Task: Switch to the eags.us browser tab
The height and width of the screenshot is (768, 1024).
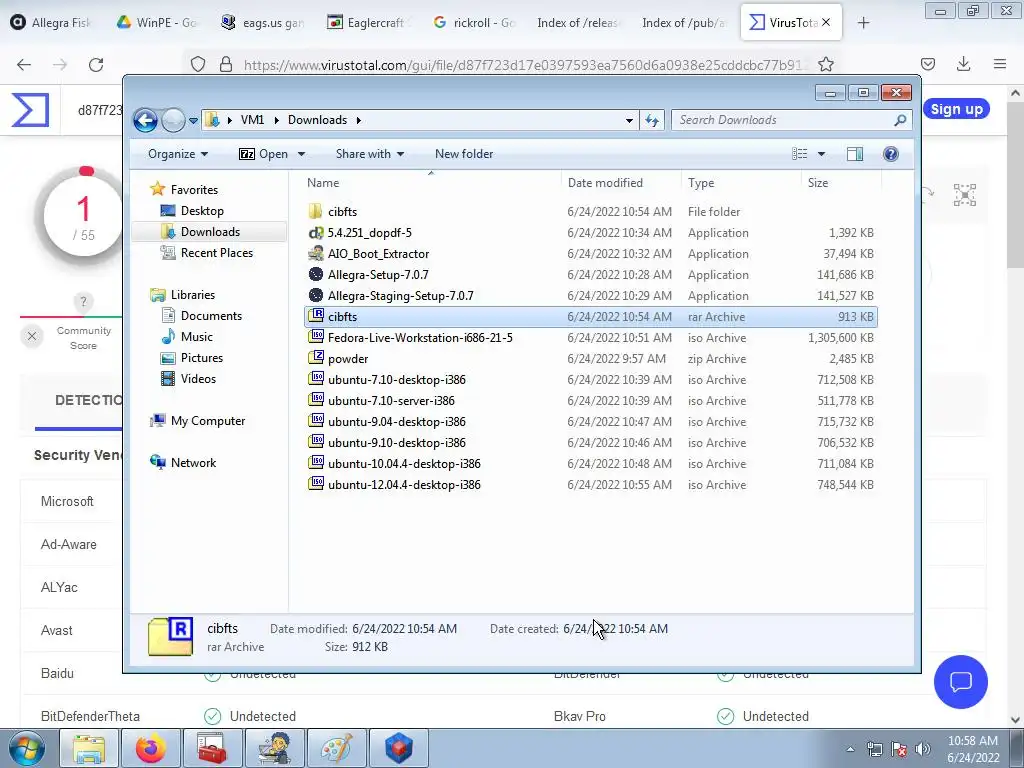Action: 263,22
